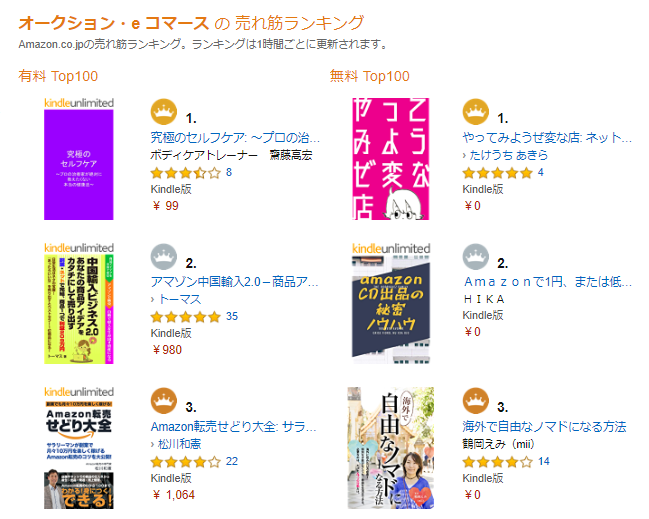Screen dimensions: 649x519
Task: Click the bronze crown rank 3 badge in paid list
Action: coord(162,401)
